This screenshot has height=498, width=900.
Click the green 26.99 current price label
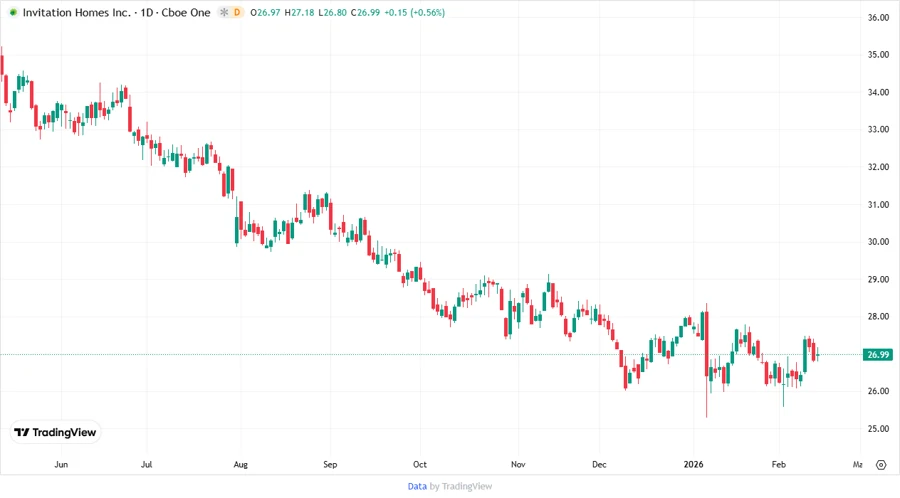[878, 355]
